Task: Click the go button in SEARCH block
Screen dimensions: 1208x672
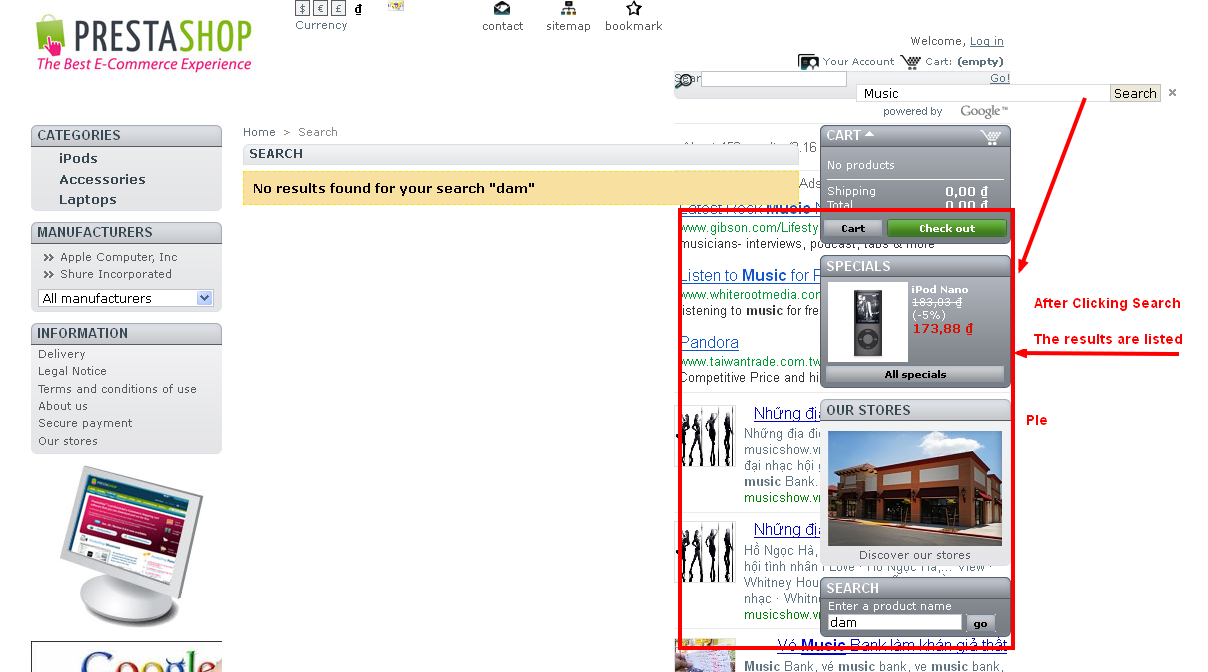Action: [x=981, y=623]
